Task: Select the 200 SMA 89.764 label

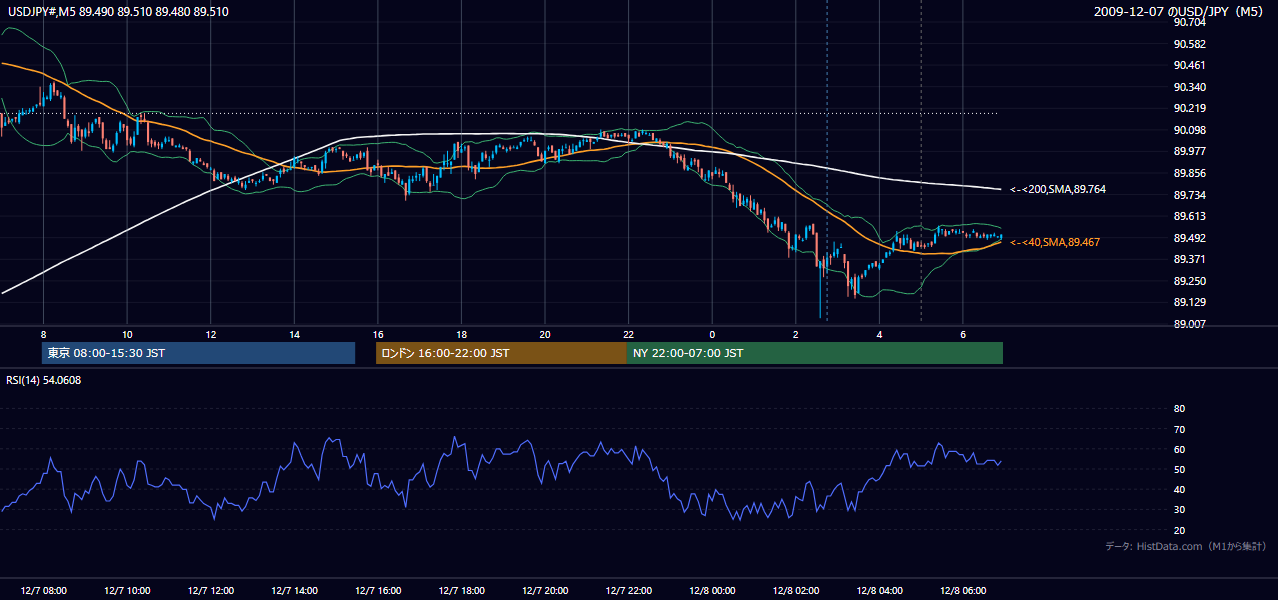Action: click(x=1057, y=189)
